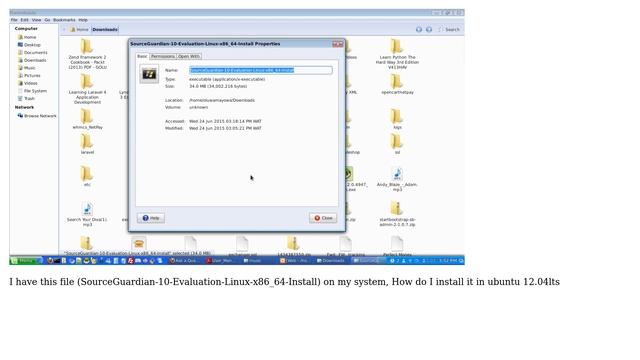This screenshot has height=360, width=640.
Task: Select Home in the sidebar
Action: pyautogui.click(x=27, y=37)
